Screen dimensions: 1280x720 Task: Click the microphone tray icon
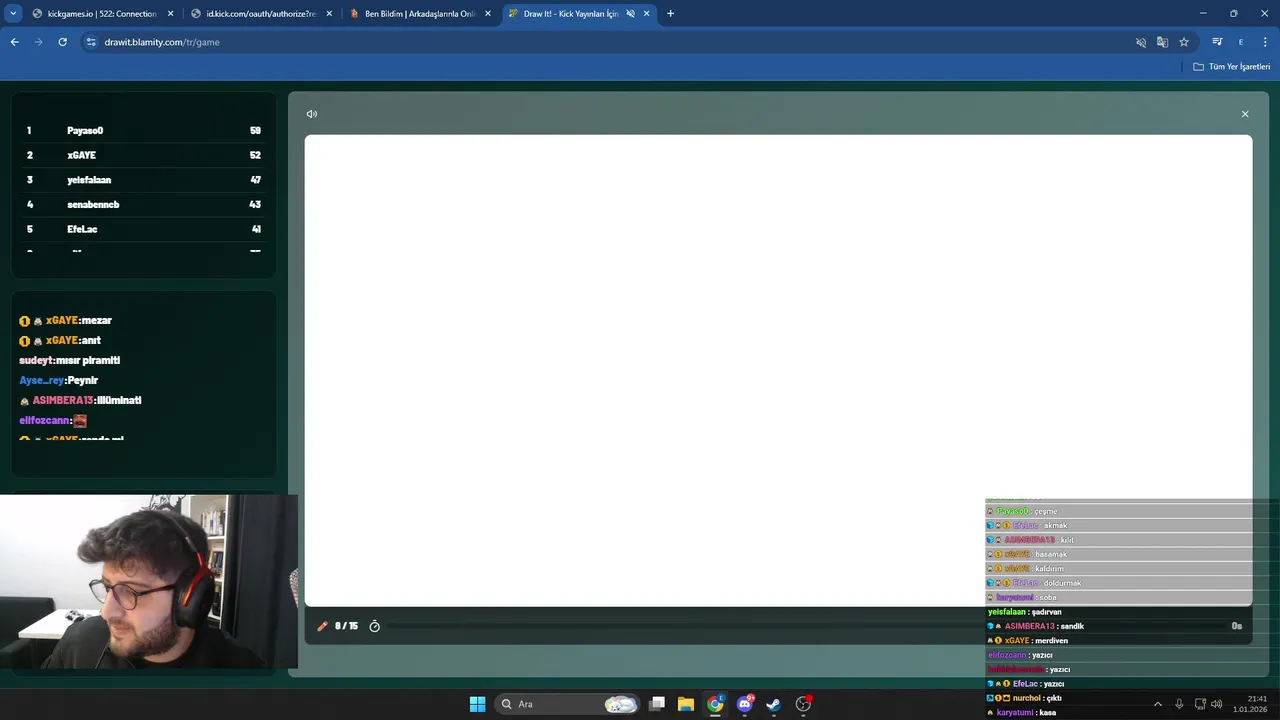pyautogui.click(x=1179, y=704)
